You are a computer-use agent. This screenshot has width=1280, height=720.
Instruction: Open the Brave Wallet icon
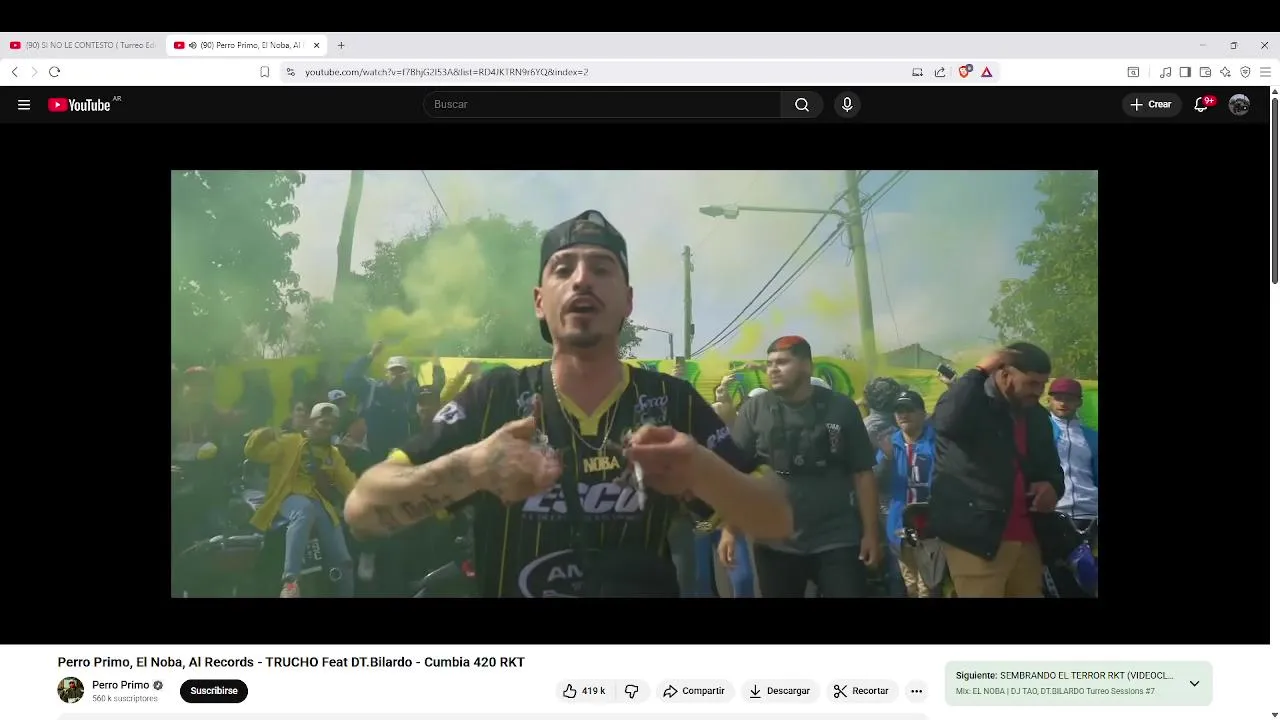(1205, 72)
